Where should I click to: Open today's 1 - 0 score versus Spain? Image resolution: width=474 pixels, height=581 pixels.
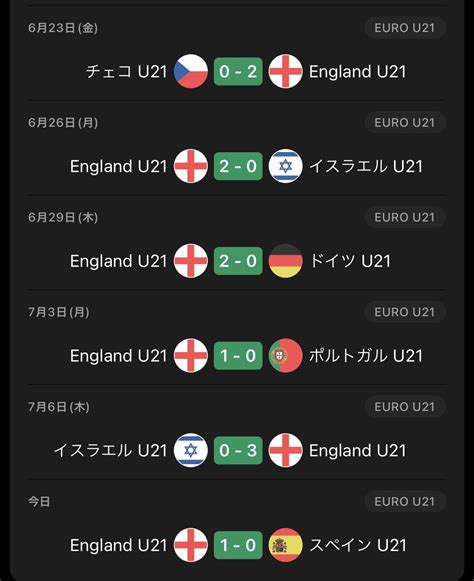coord(238,545)
